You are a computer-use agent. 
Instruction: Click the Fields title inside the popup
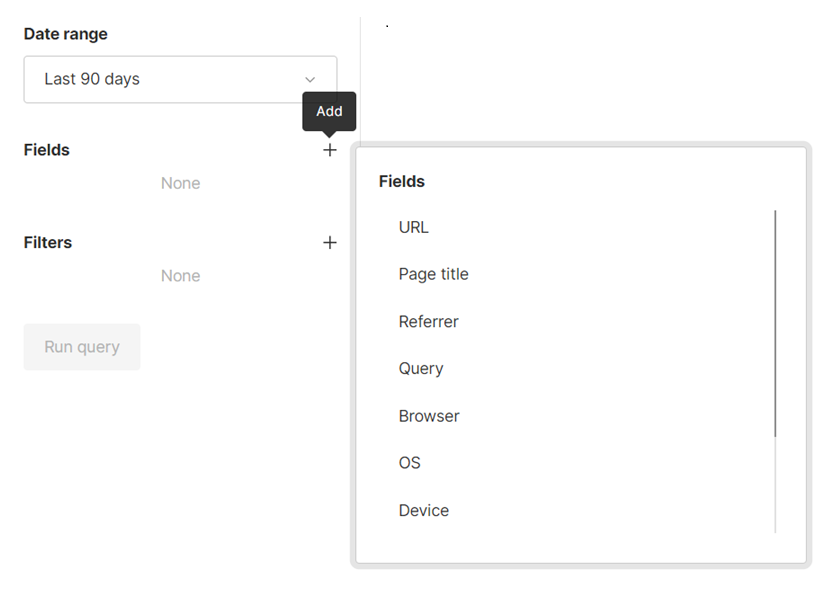[x=402, y=182]
